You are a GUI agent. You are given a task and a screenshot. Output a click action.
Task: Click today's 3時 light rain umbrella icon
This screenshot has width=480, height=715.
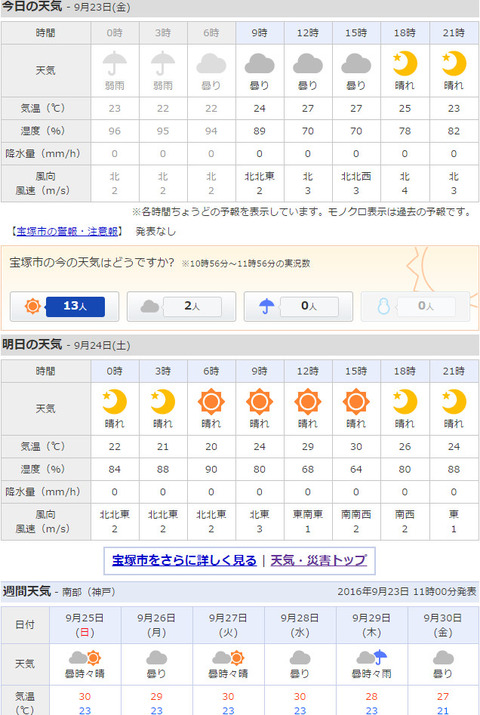(x=163, y=63)
